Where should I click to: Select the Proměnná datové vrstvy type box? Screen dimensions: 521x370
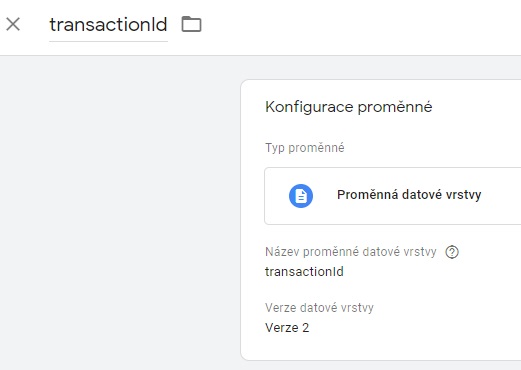pyautogui.click(x=393, y=196)
